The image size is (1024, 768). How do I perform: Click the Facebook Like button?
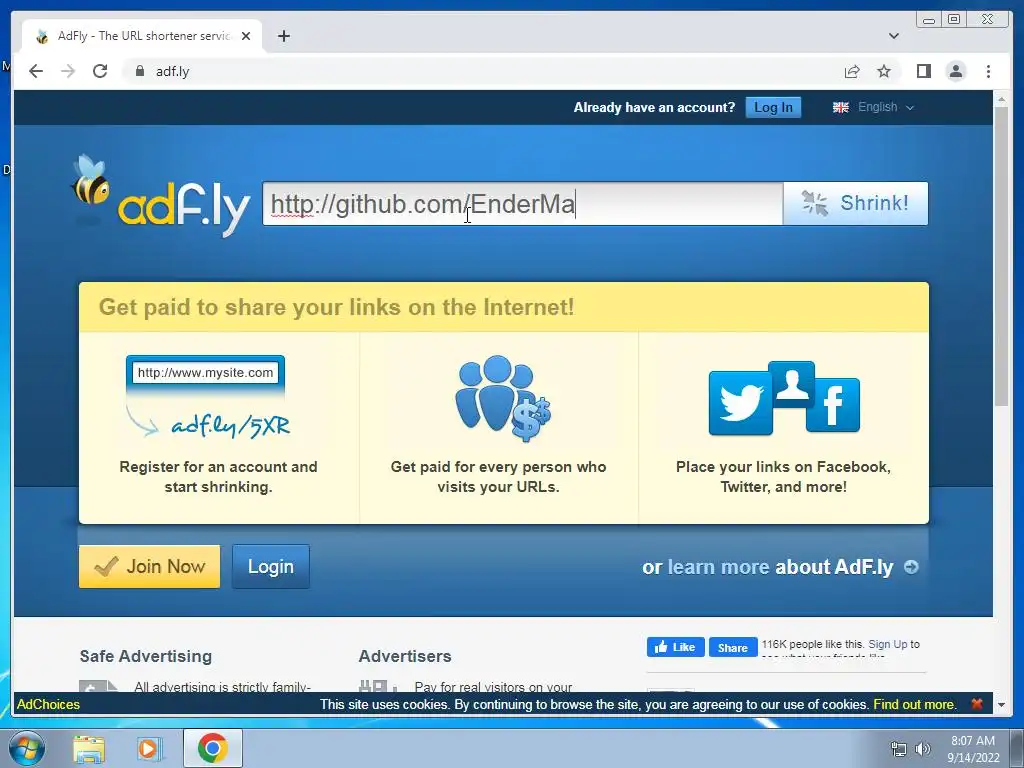pos(675,647)
